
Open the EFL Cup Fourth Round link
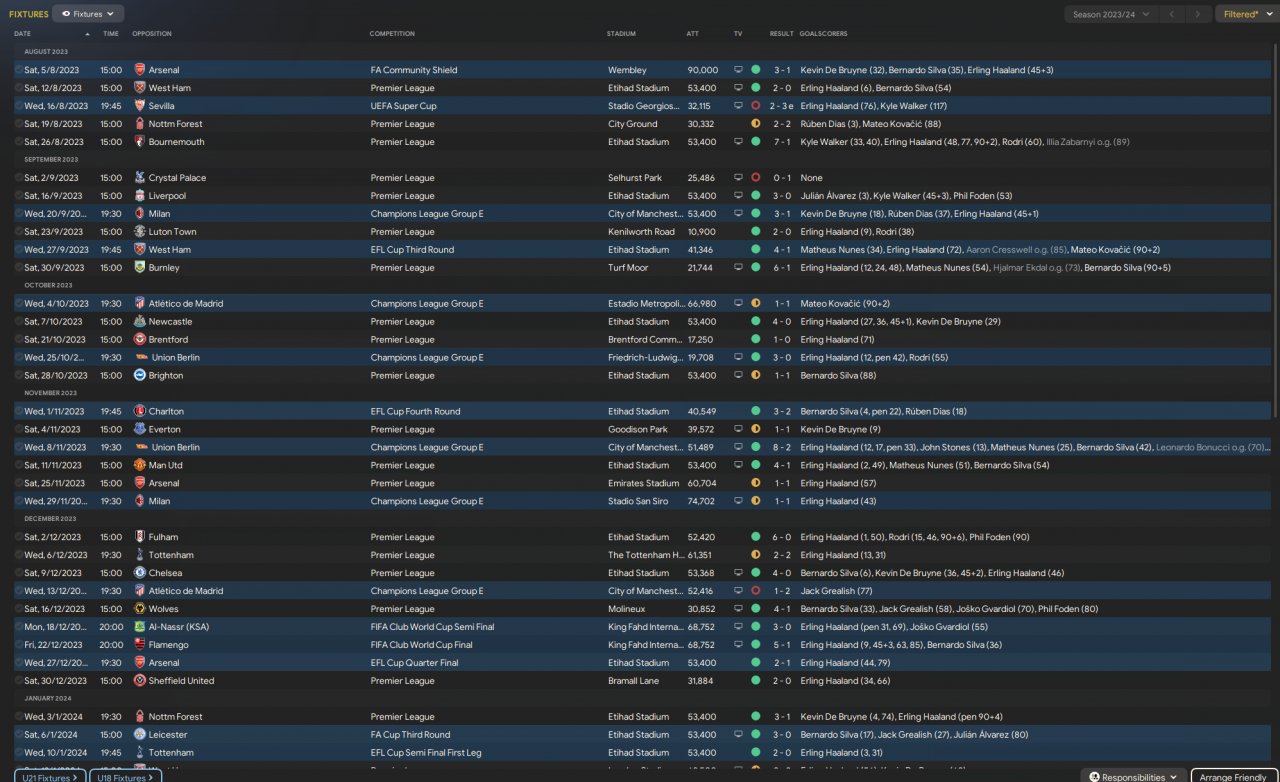(416, 412)
